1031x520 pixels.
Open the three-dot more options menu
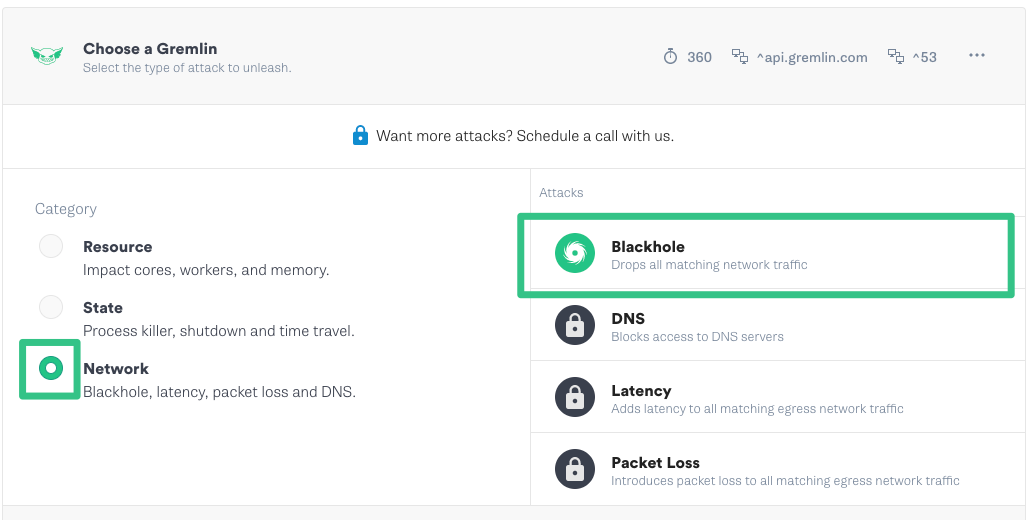click(x=976, y=55)
